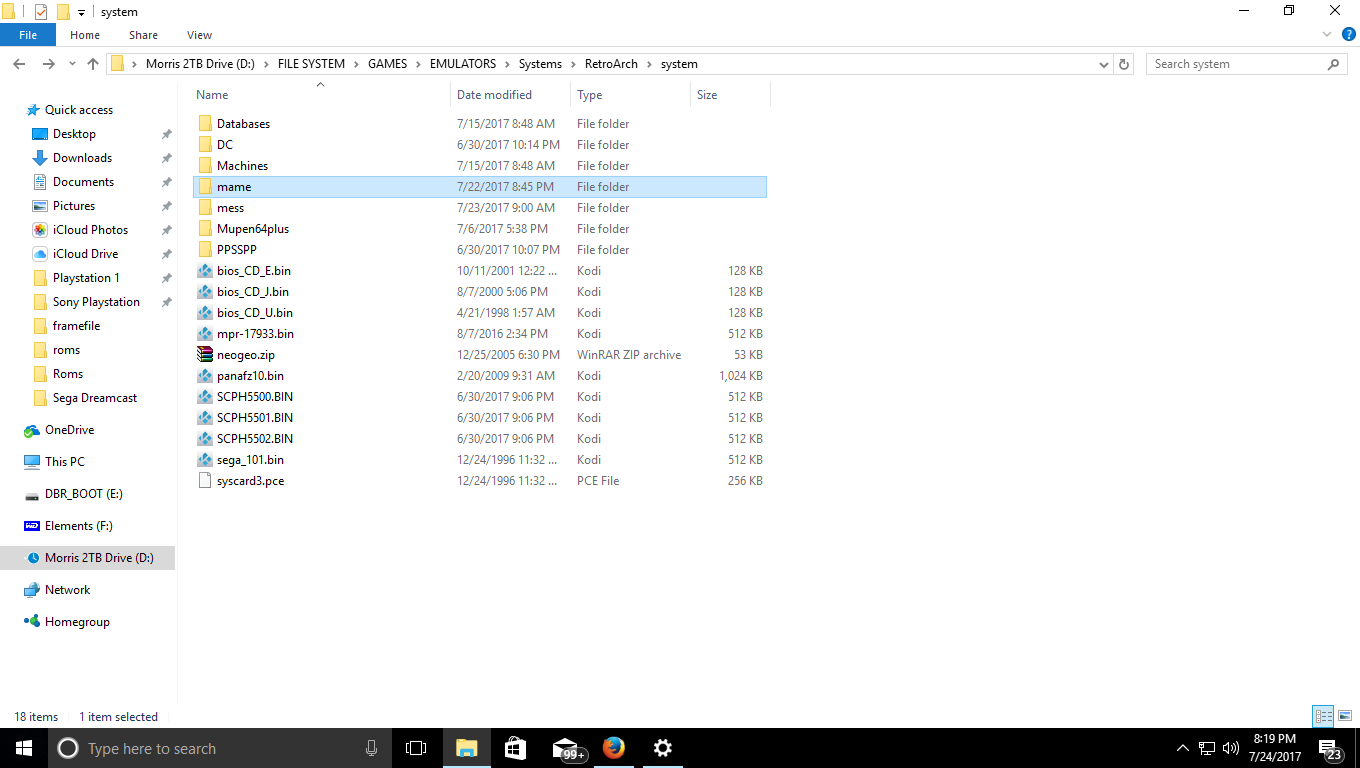This screenshot has height=768, width=1360.
Task: Open Homegroup in navigation pane
Action: tap(67, 622)
